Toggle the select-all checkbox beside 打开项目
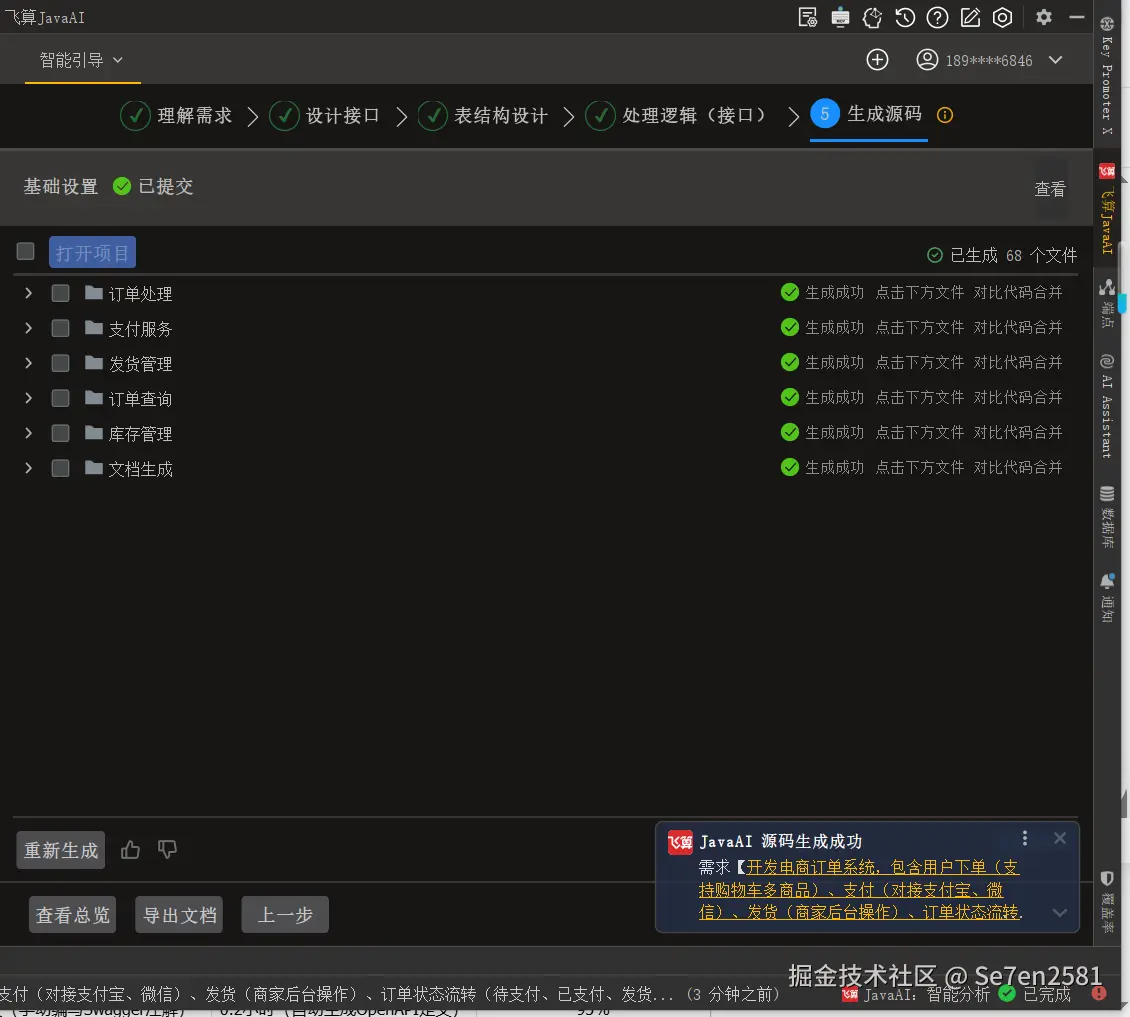Viewport: 1130px width, 1017px height. click(25, 251)
